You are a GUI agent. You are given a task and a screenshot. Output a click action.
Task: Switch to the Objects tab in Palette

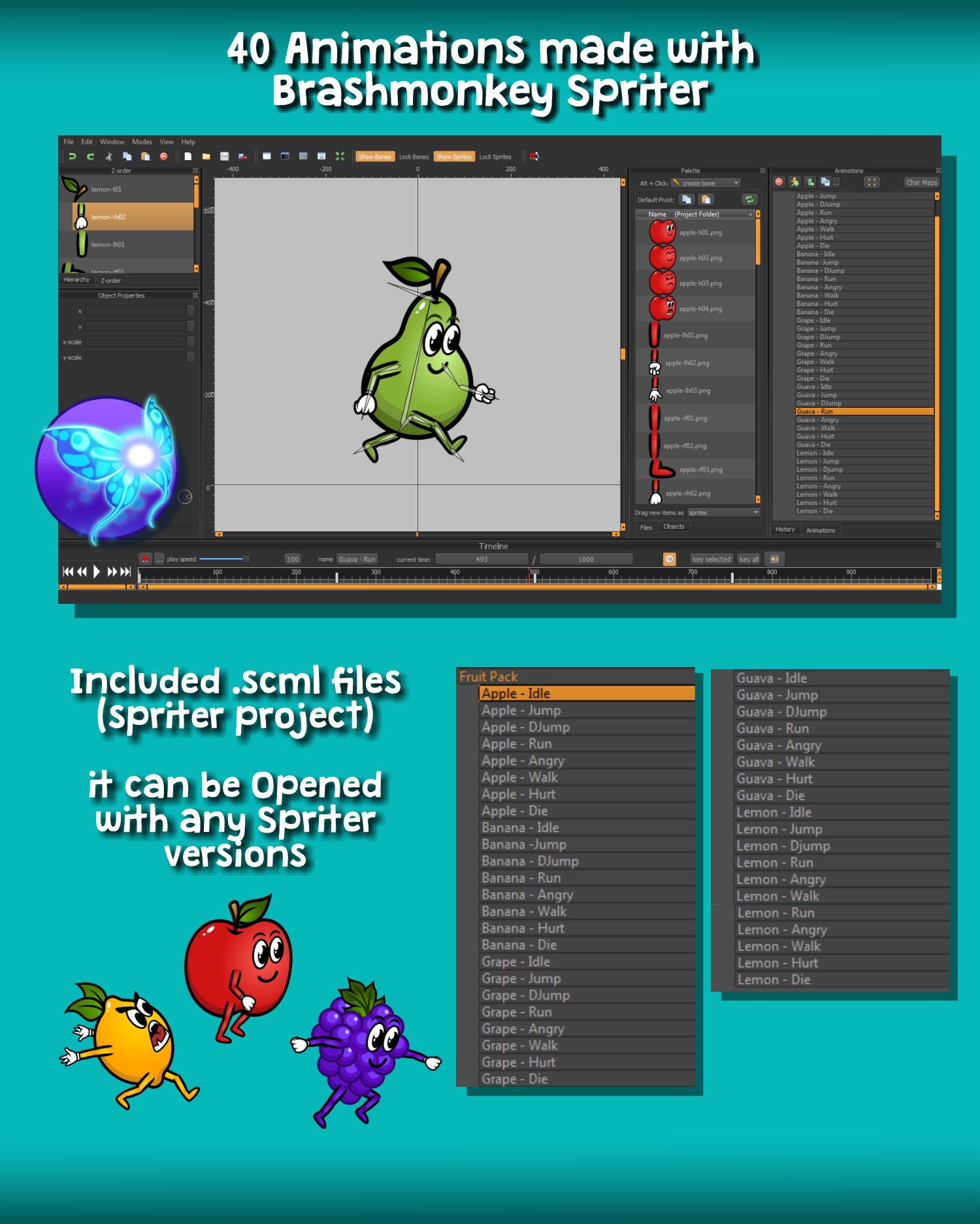click(x=674, y=527)
